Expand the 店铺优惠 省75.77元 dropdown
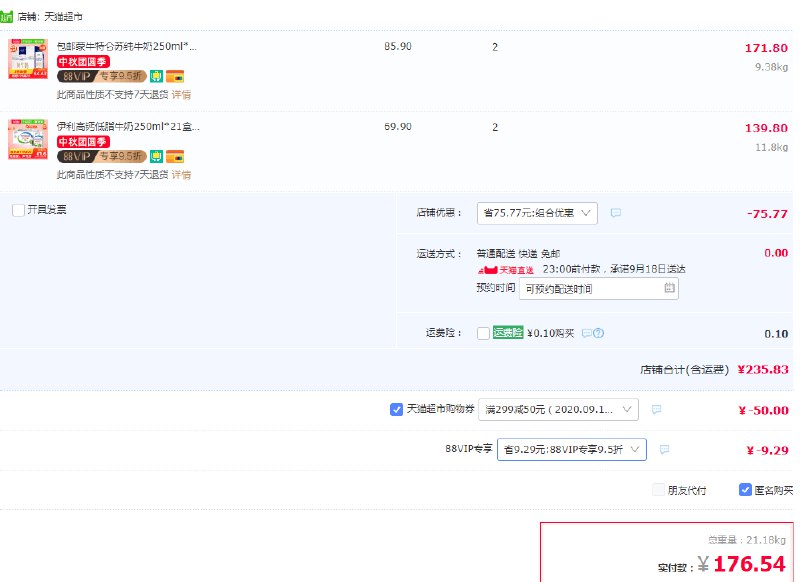800x582 pixels. [537, 213]
